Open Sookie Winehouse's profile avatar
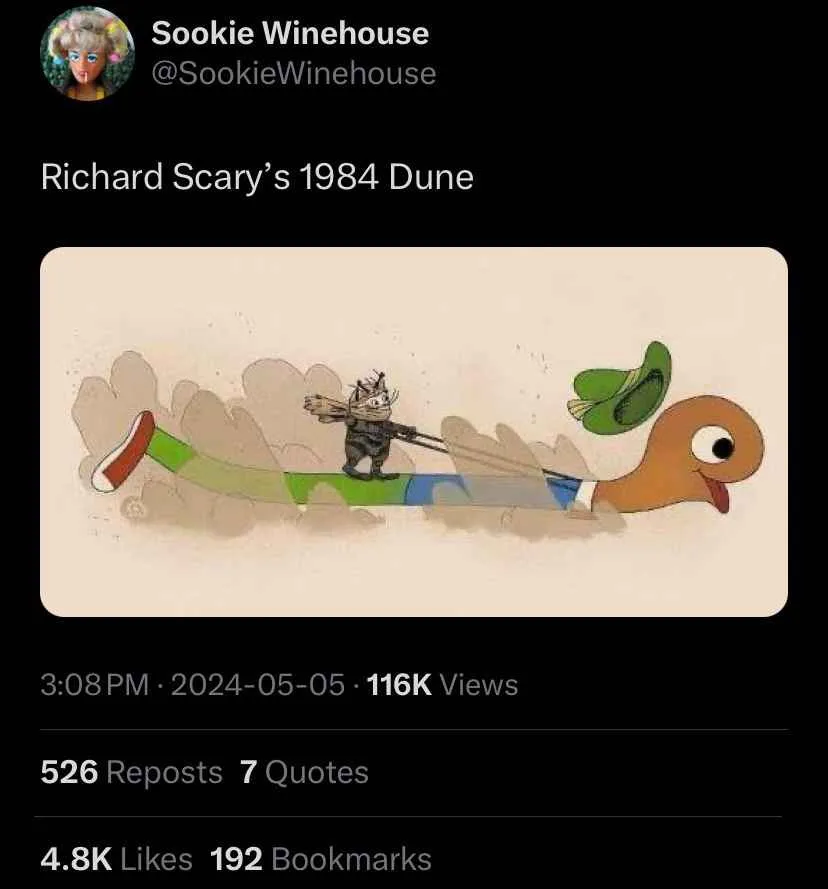This screenshot has width=828, height=889. point(87,54)
